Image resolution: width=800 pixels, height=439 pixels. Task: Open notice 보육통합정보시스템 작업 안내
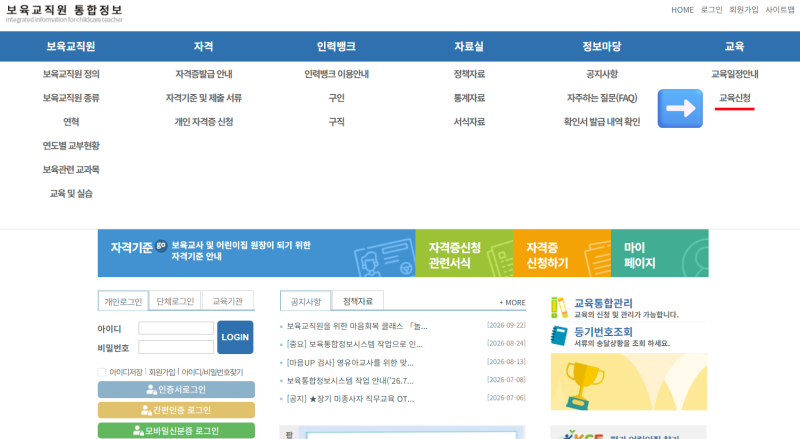(350, 381)
